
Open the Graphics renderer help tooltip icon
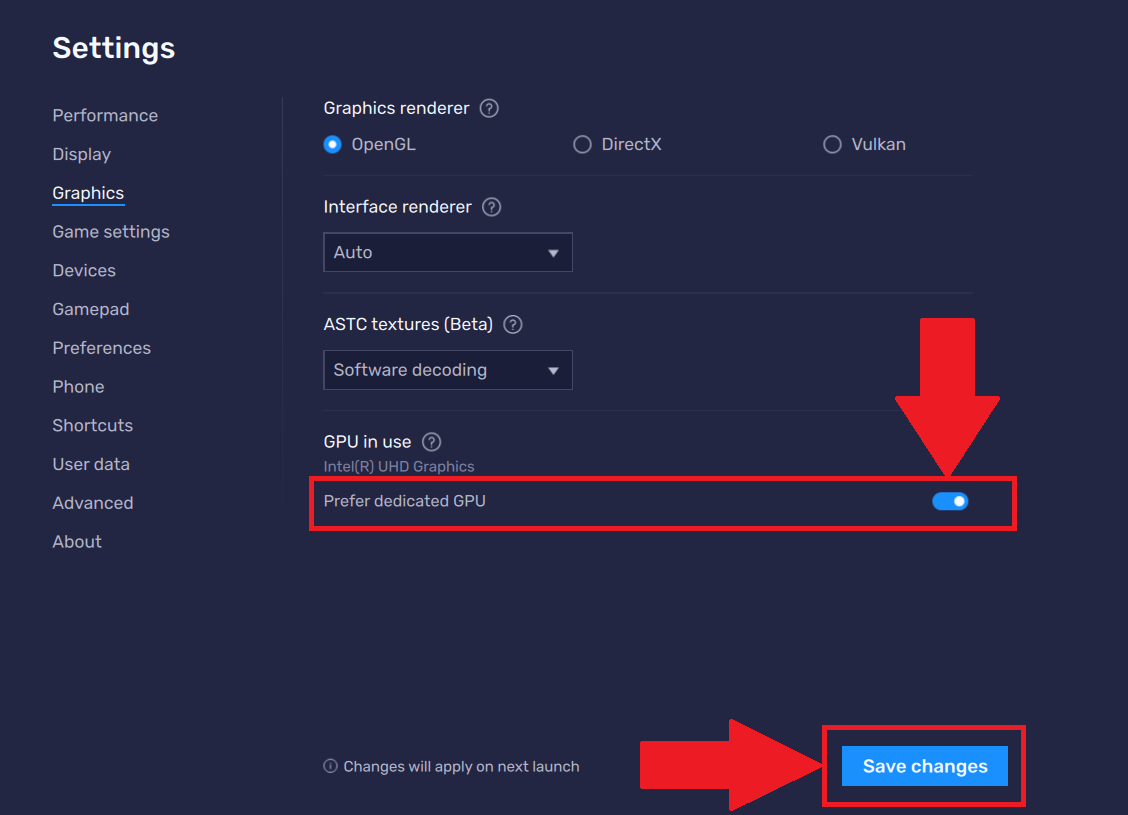[x=489, y=108]
